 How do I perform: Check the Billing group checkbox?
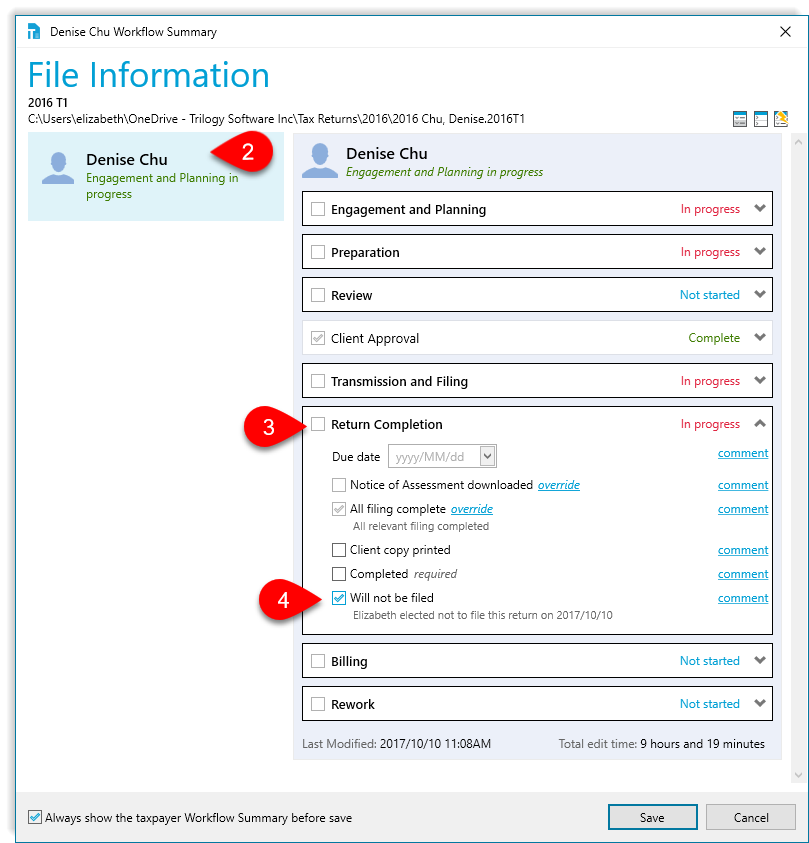click(x=318, y=661)
